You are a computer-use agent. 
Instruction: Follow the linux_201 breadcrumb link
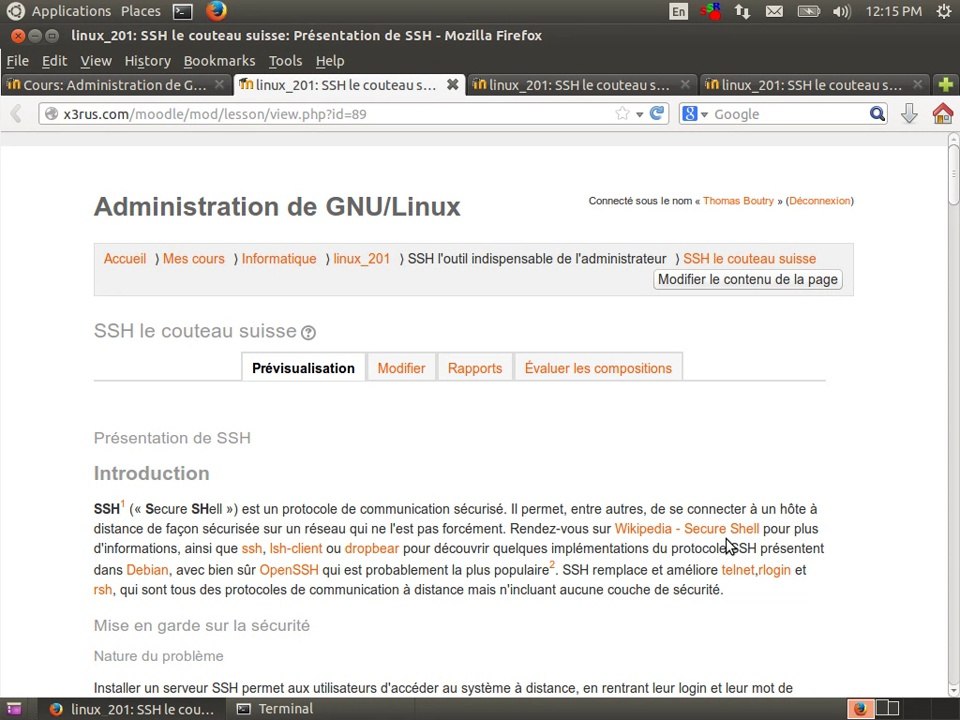click(x=361, y=258)
